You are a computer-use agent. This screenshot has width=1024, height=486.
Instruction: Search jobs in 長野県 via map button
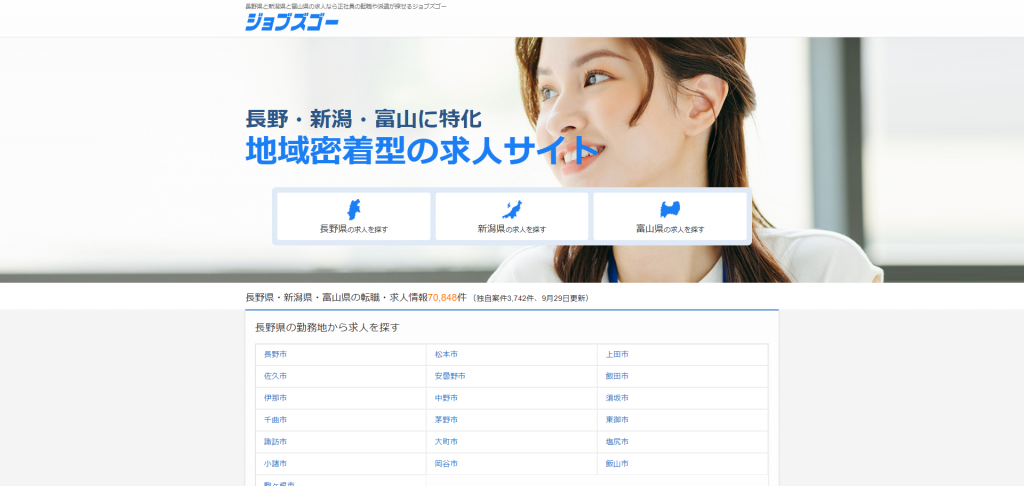point(354,216)
